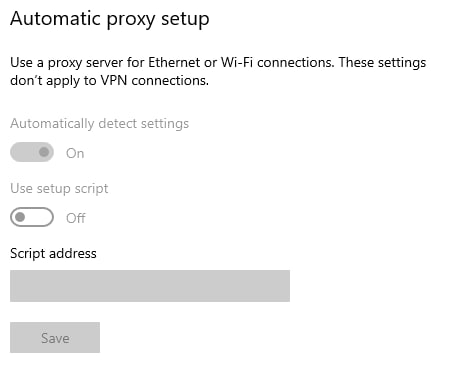Click the word Automatic in the heading
The width and height of the screenshot is (456, 380).
(x=55, y=18)
